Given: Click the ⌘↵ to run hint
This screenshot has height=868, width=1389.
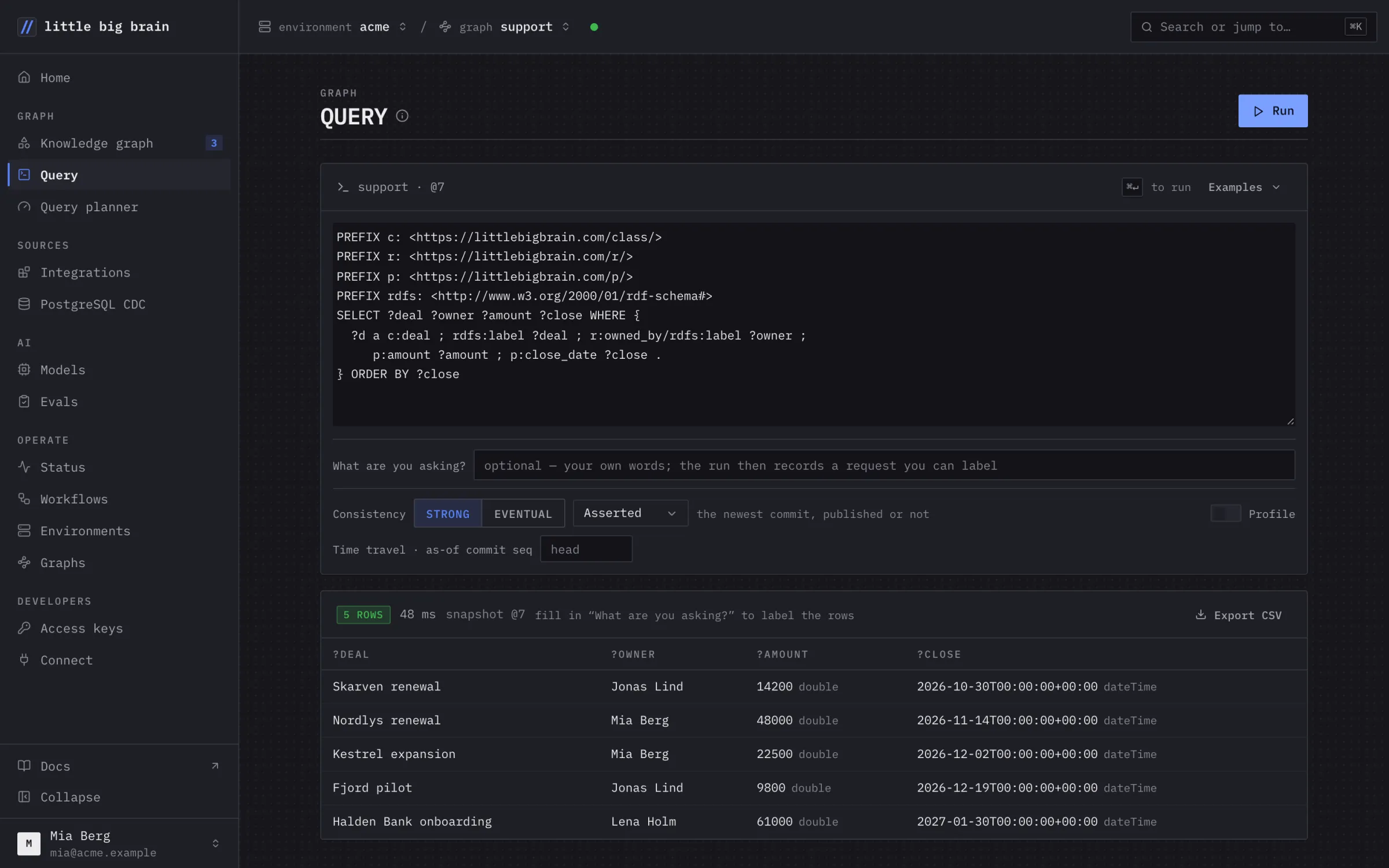Looking at the screenshot, I should (x=1156, y=187).
